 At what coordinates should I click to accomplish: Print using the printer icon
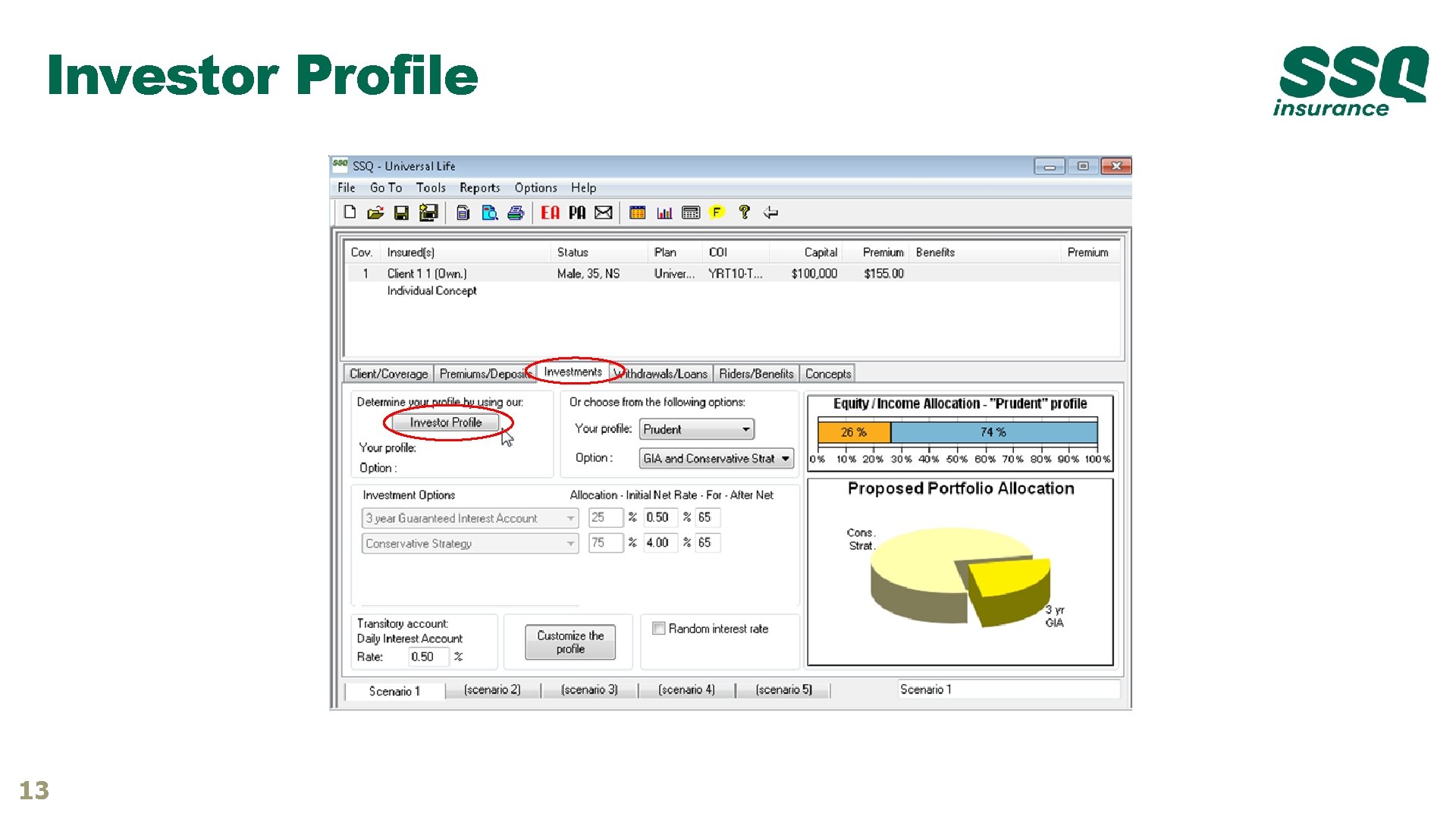tap(516, 213)
